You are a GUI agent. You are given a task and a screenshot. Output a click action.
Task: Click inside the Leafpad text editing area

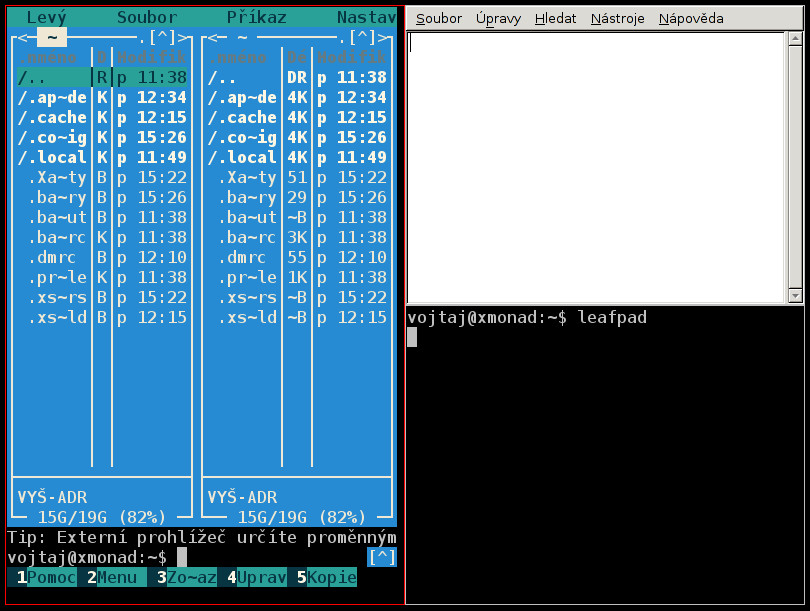(x=596, y=167)
